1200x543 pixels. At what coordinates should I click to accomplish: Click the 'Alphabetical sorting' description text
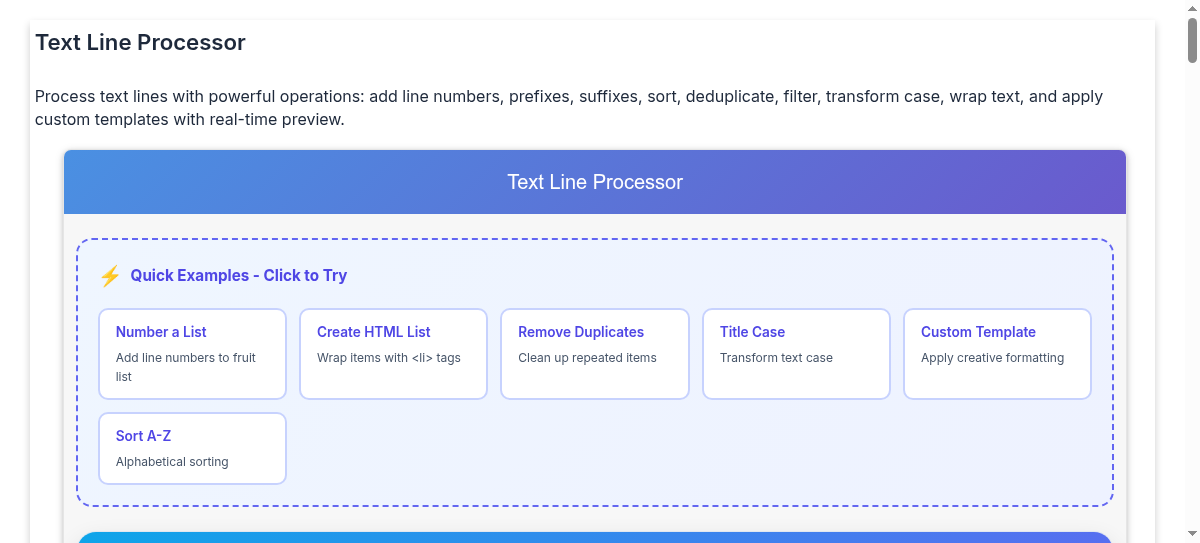click(x=172, y=462)
